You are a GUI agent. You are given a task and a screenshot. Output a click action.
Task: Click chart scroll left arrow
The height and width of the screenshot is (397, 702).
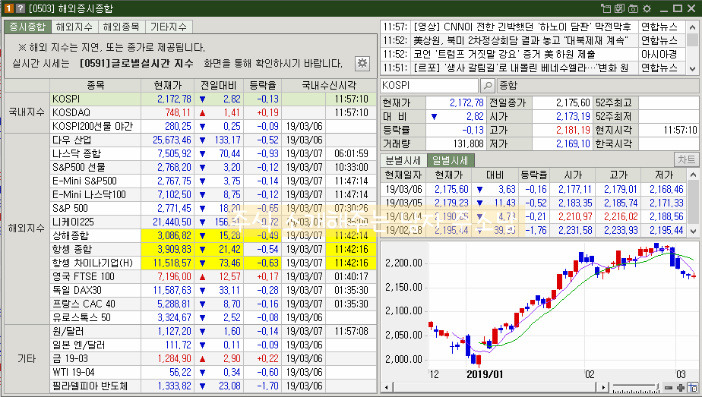pyautogui.click(x=387, y=388)
